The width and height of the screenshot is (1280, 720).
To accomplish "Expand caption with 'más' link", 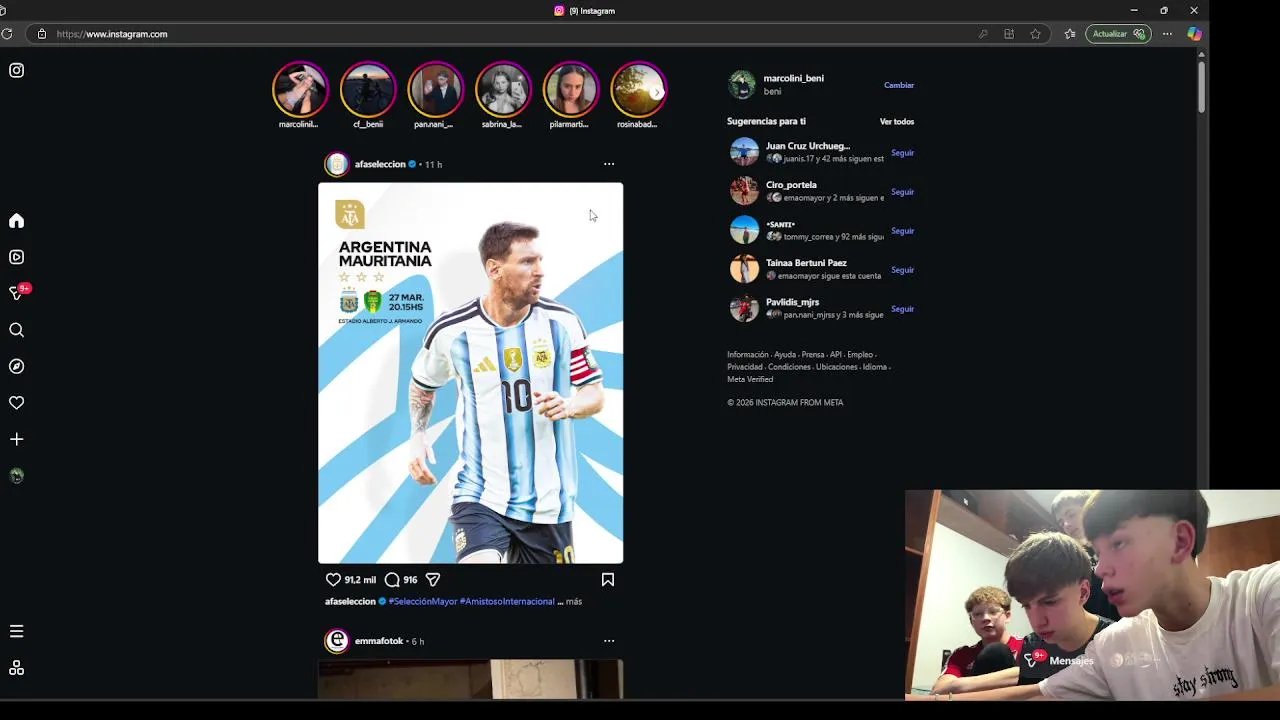I will (x=574, y=601).
